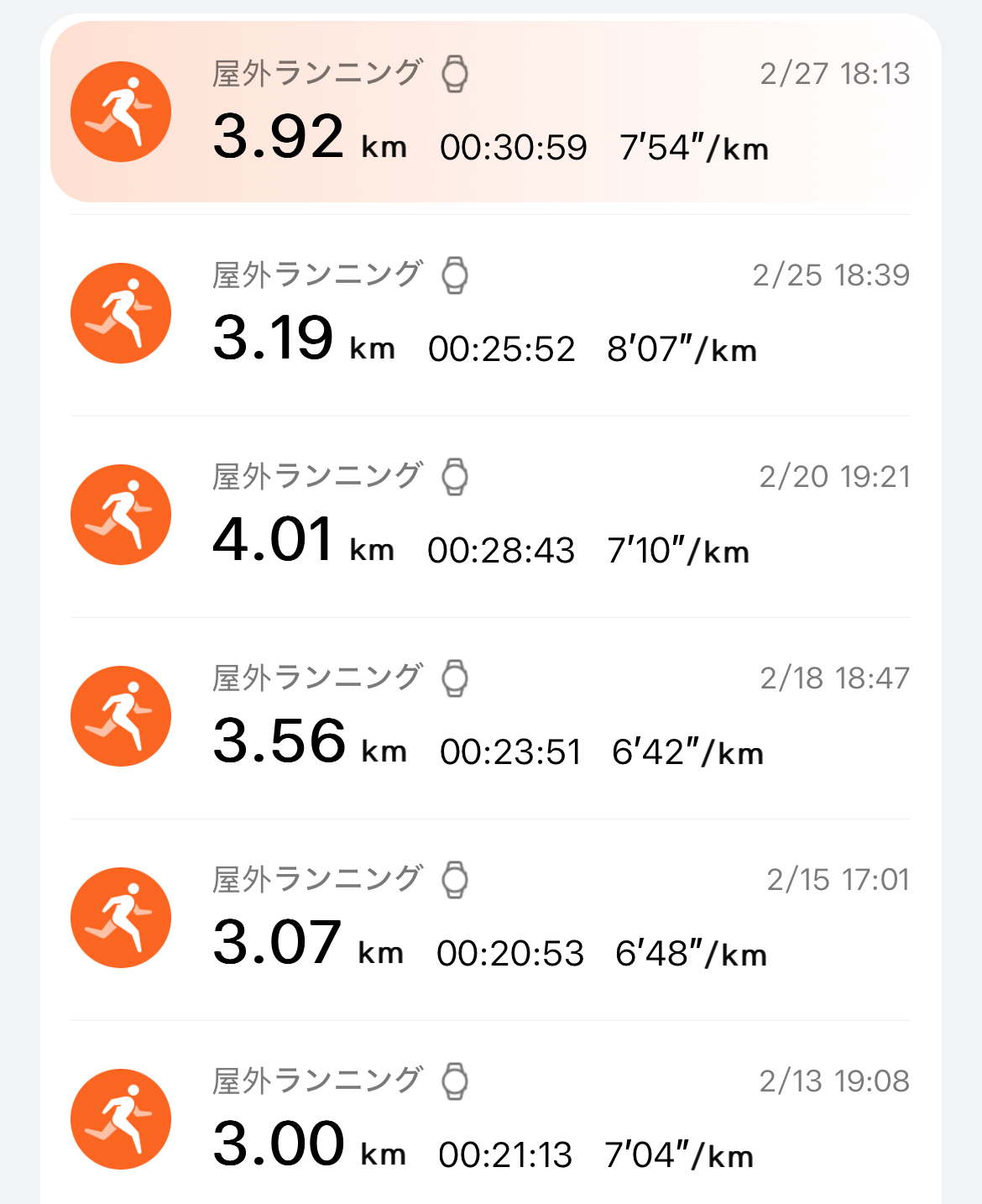Open run with 6'42"/km pace

click(687, 752)
